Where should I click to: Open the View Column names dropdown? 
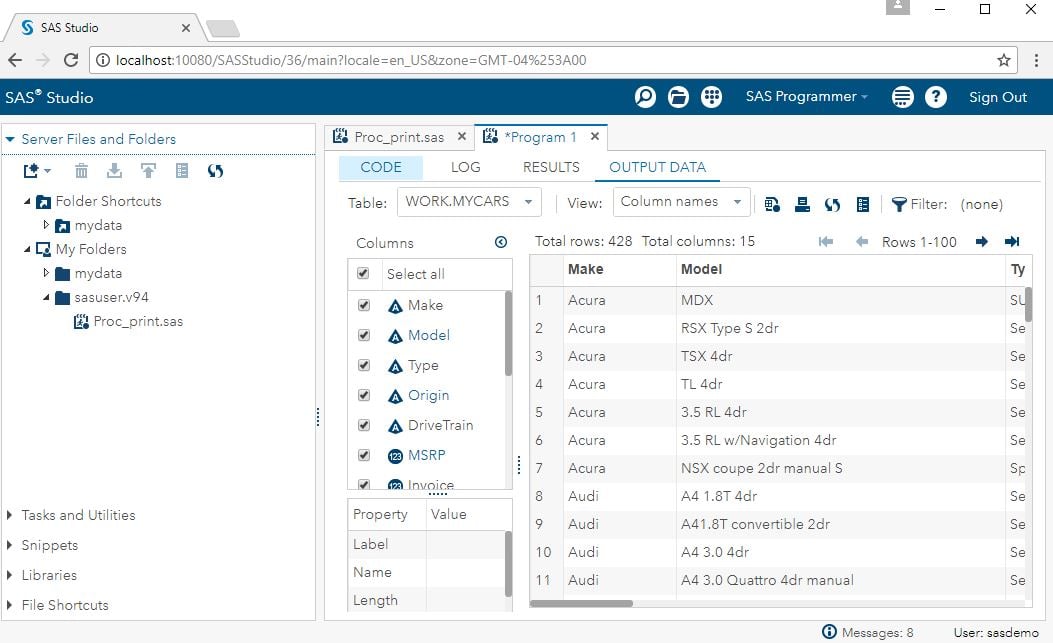681,202
